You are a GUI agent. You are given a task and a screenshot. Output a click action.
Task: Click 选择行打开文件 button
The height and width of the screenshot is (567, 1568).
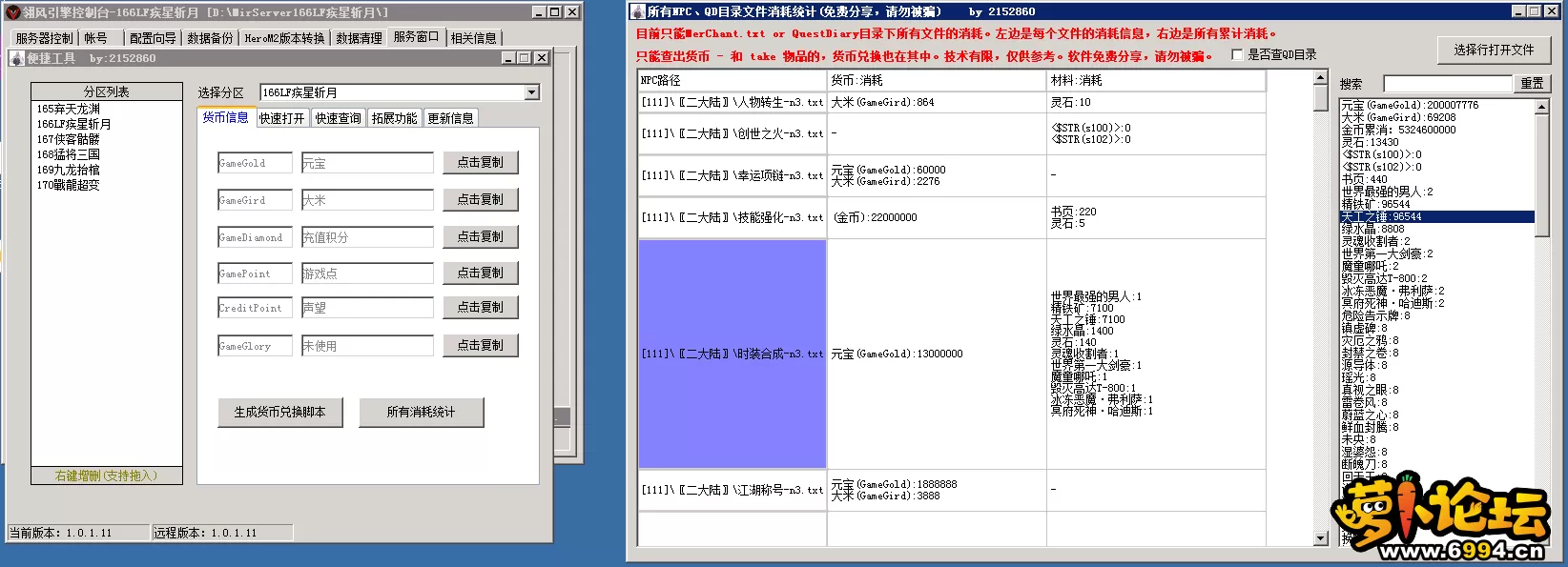[x=1494, y=51]
